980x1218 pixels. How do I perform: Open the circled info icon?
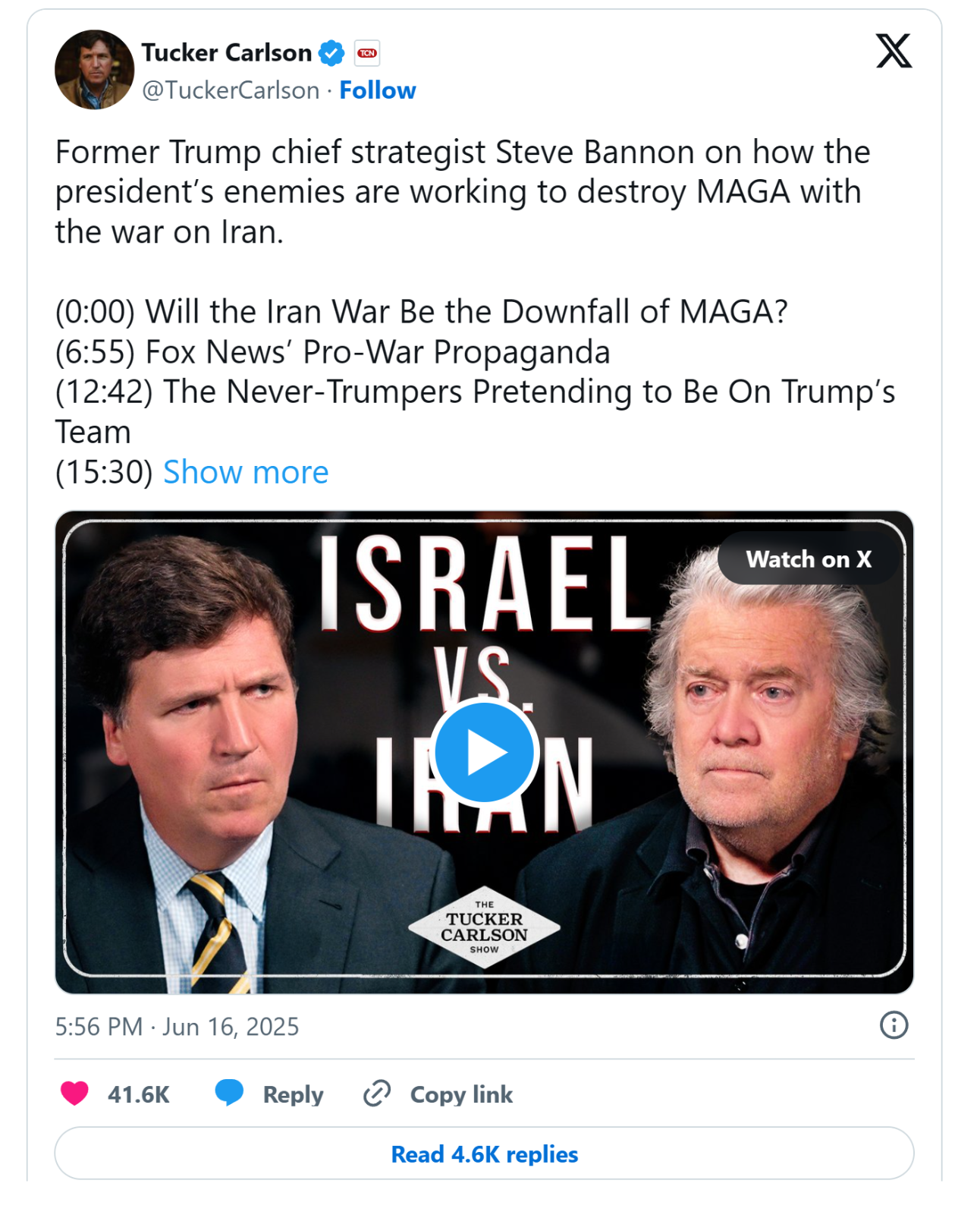(894, 1025)
